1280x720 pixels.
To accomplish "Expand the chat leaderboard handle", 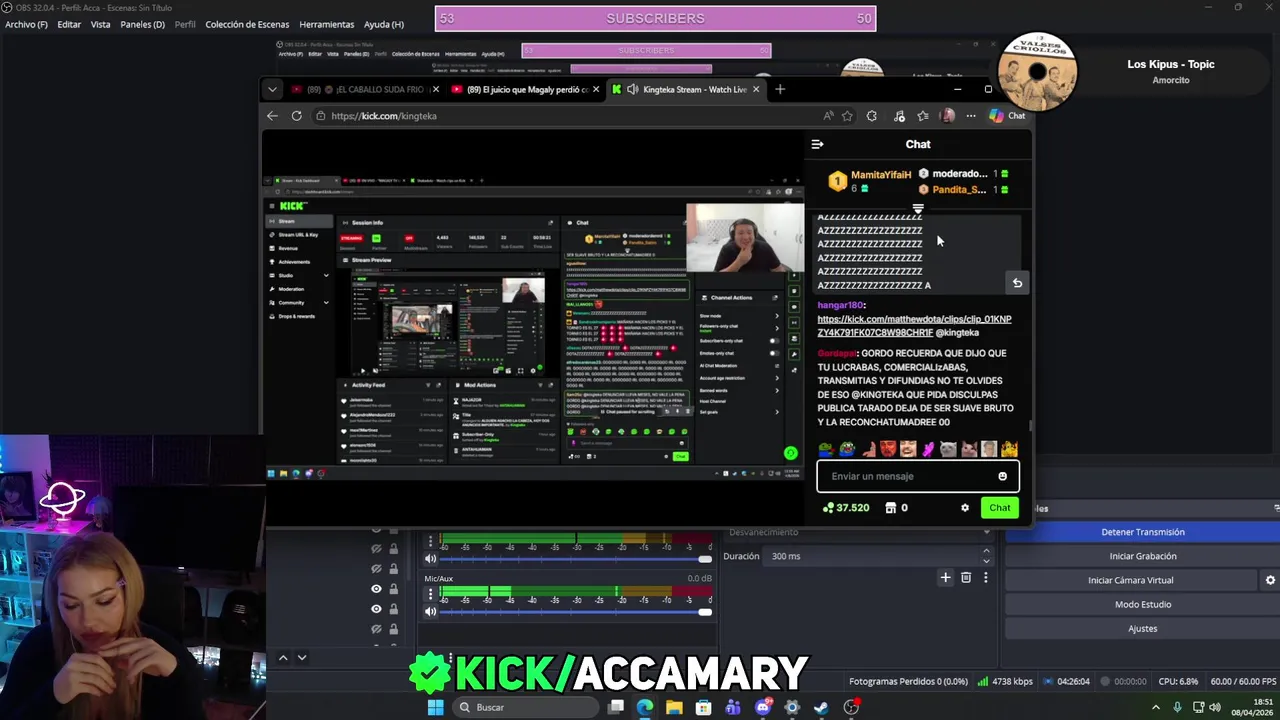I will point(918,209).
